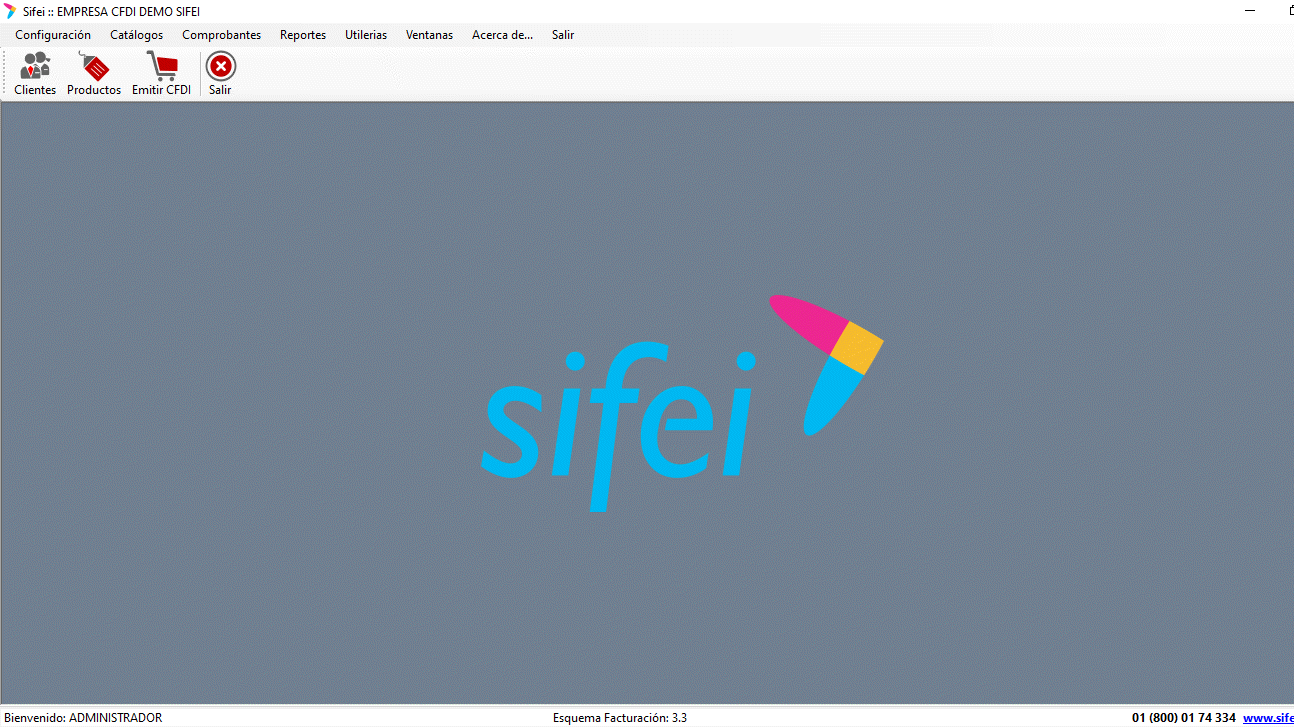
Task: Open the Utilerías menu
Action: click(x=366, y=35)
